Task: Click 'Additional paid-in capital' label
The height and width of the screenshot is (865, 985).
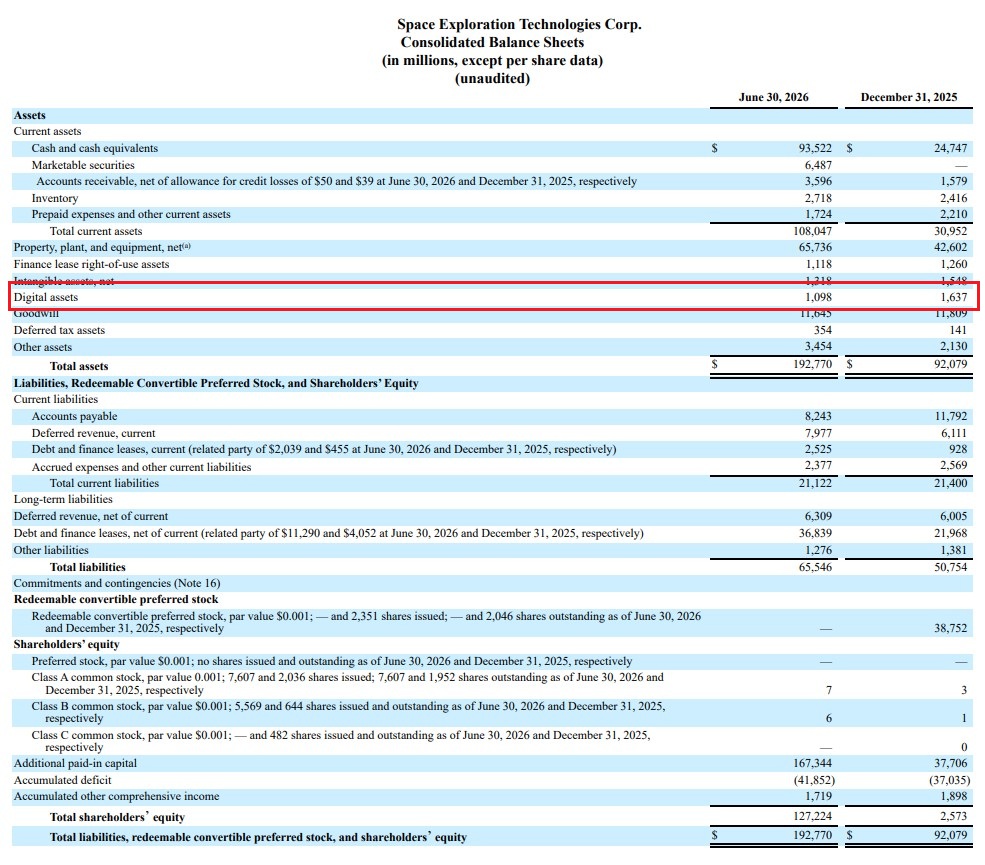Action: [x=75, y=763]
